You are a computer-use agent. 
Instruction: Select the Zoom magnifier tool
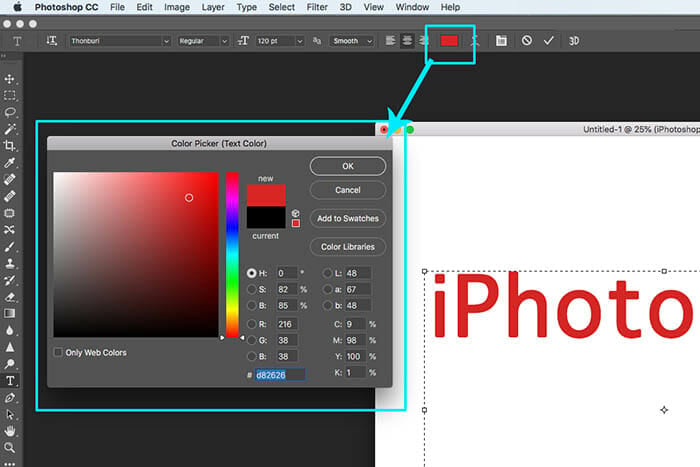(9, 447)
